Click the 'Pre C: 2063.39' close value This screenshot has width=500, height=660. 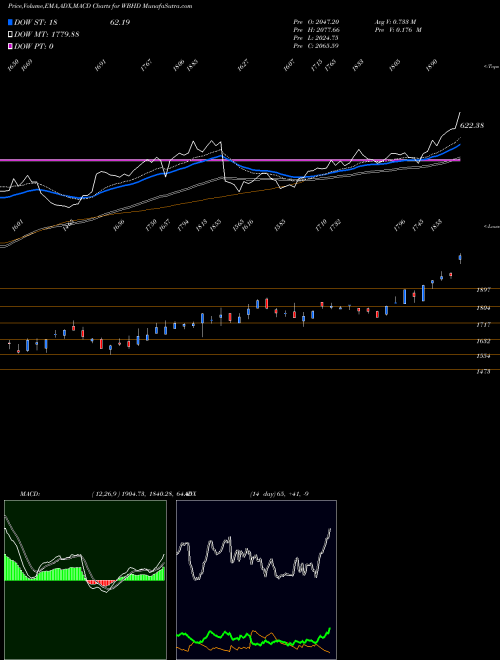[x=316, y=46]
